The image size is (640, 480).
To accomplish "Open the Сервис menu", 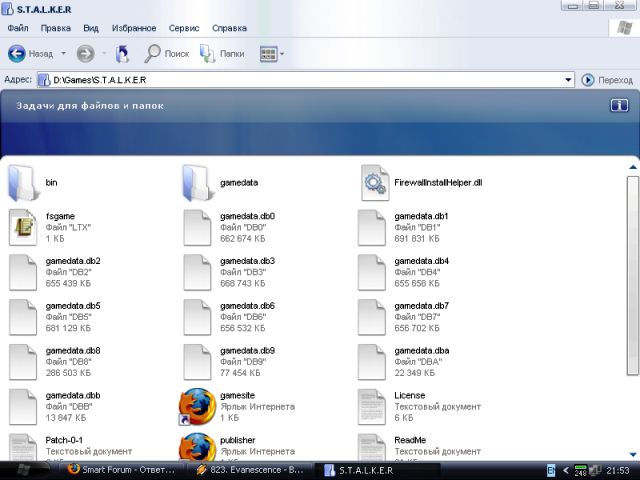I will point(184,28).
